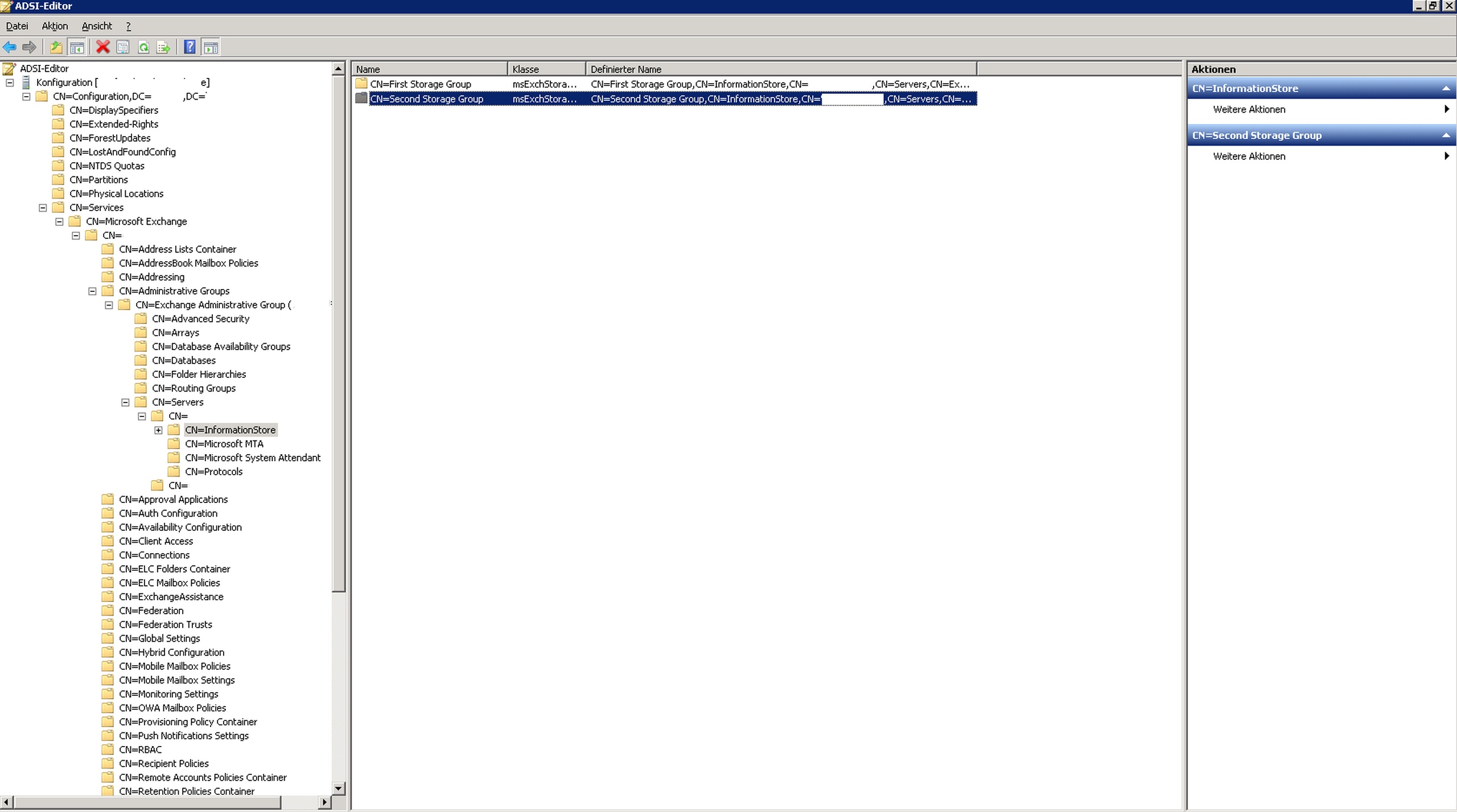Screen dimensions: 1457x812
Task: Click the folder Up One Level icon
Action: [x=56, y=47]
